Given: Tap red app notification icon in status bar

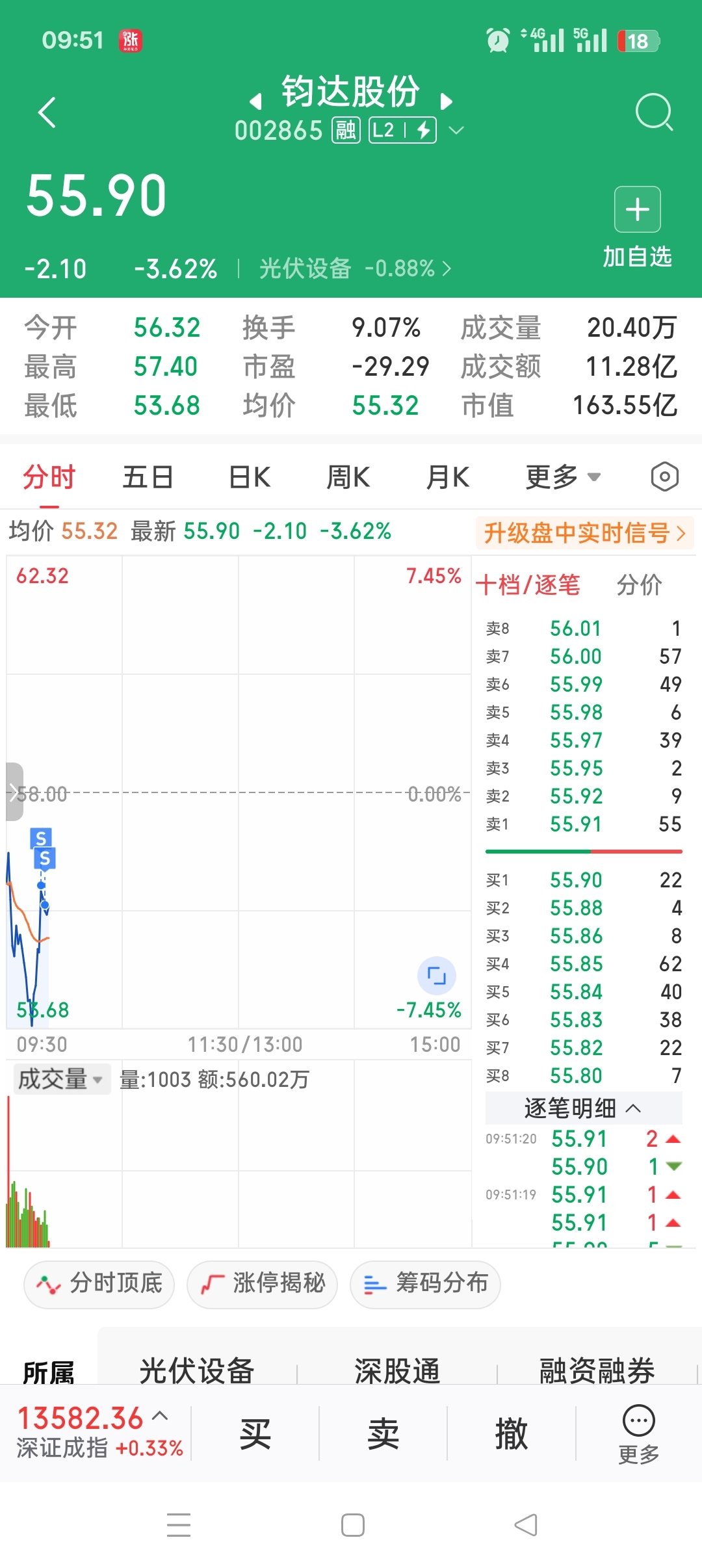Looking at the screenshot, I should click(x=131, y=40).
